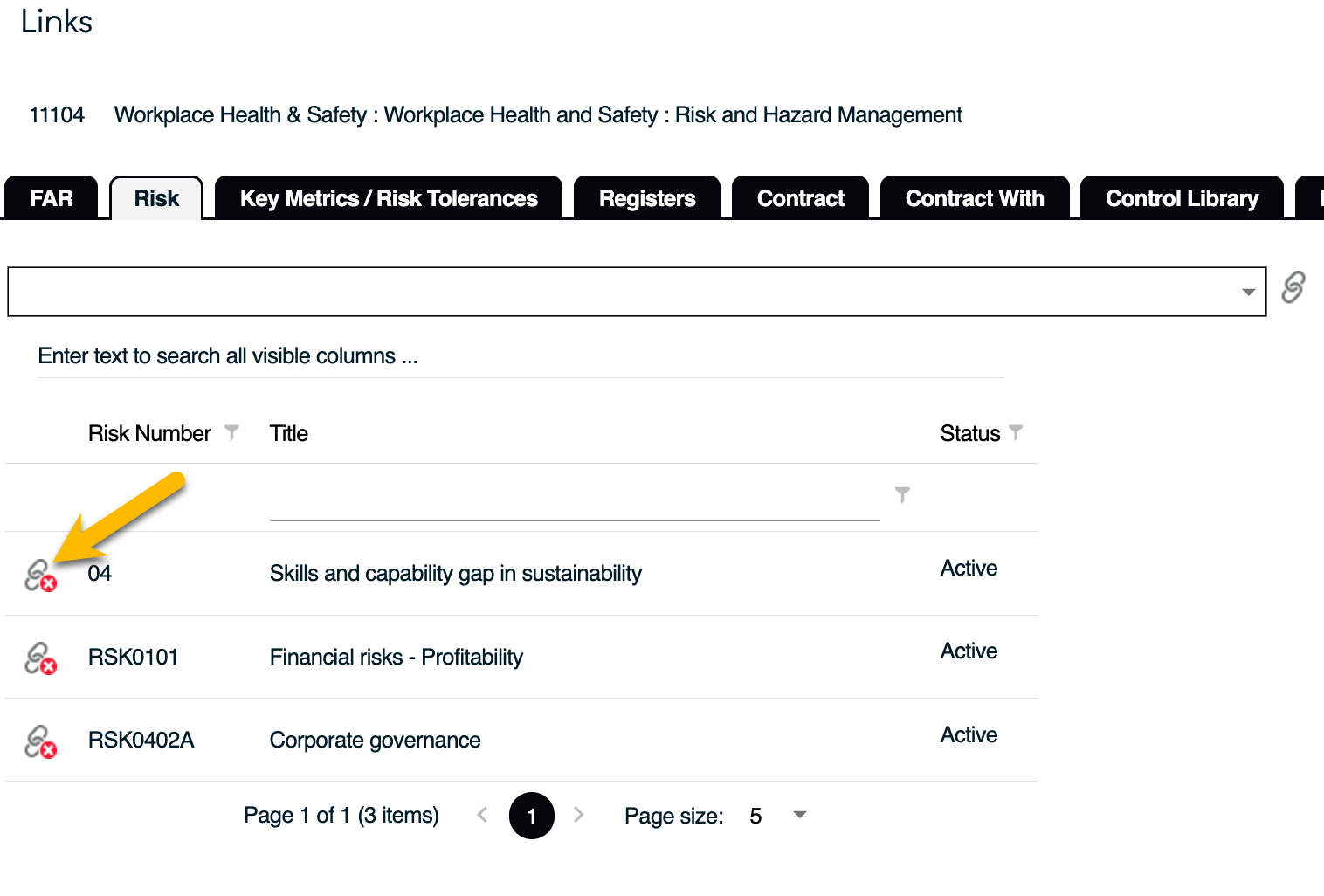Focus the search all visible columns field
1324x896 pixels.
521,356
